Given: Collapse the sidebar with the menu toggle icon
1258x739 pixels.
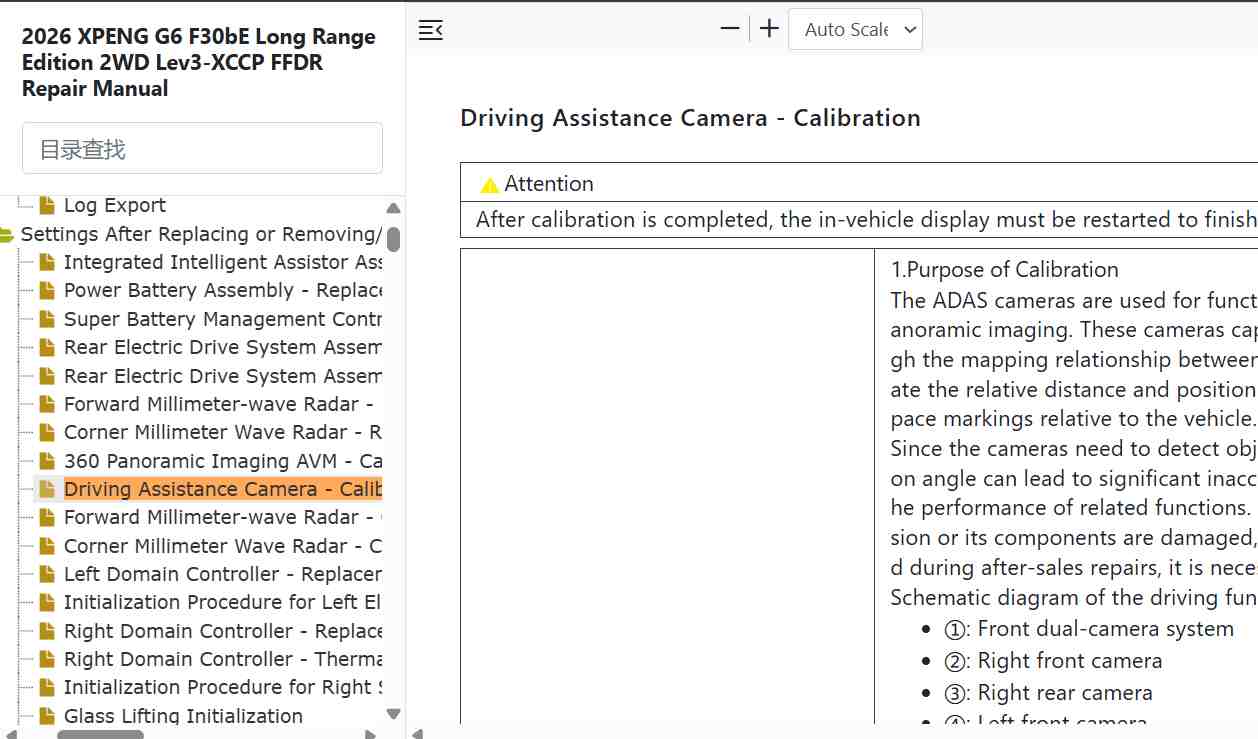Looking at the screenshot, I should [x=430, y=30].
